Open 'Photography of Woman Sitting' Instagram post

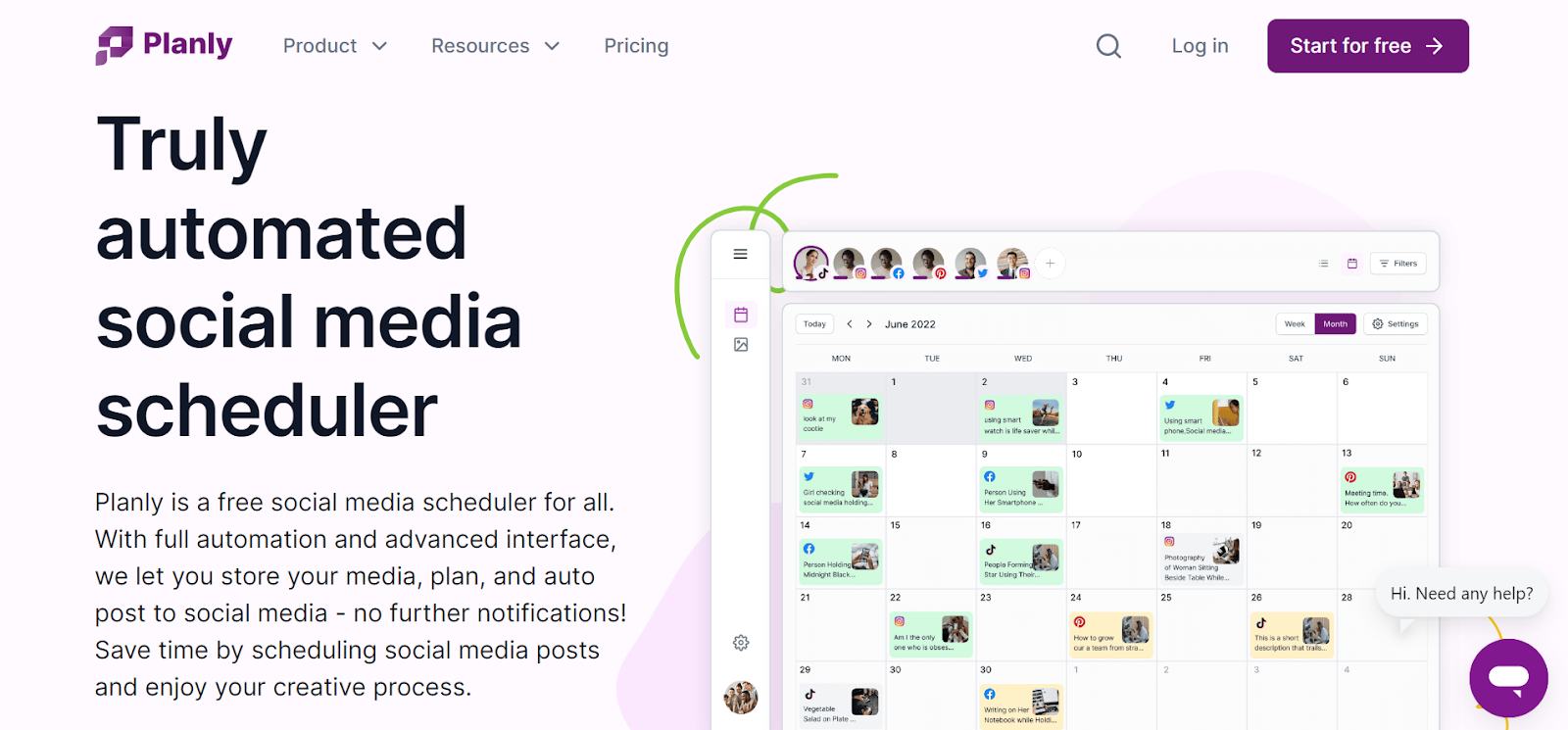coord(1202,560)
